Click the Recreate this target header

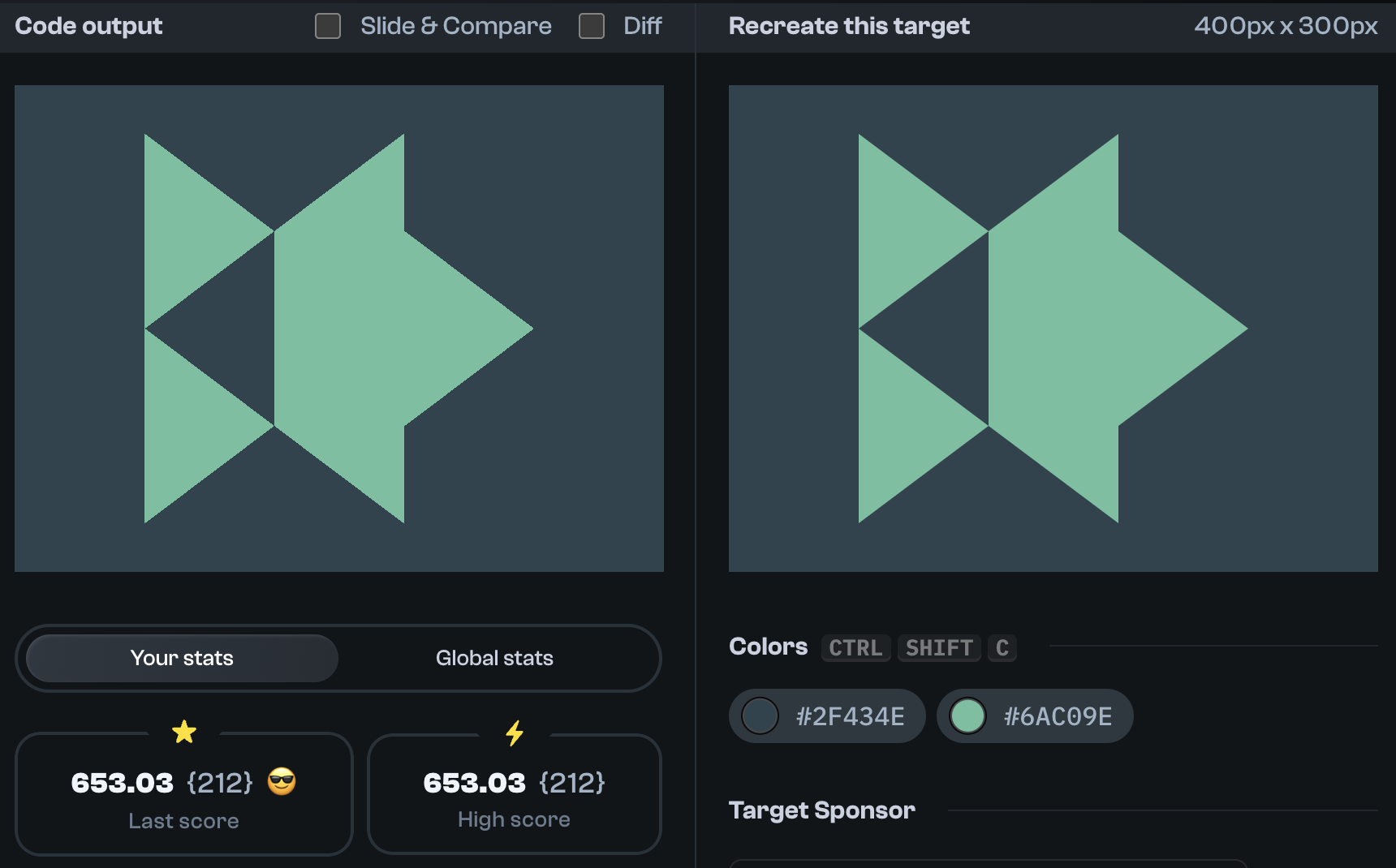848,25
